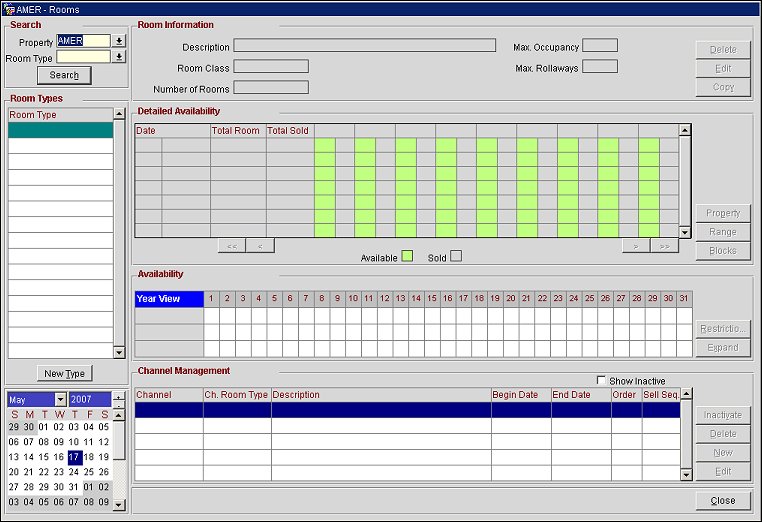Click the Search button
The height and width of the screenshot is (522, 762).
click(x=64, y=75)
